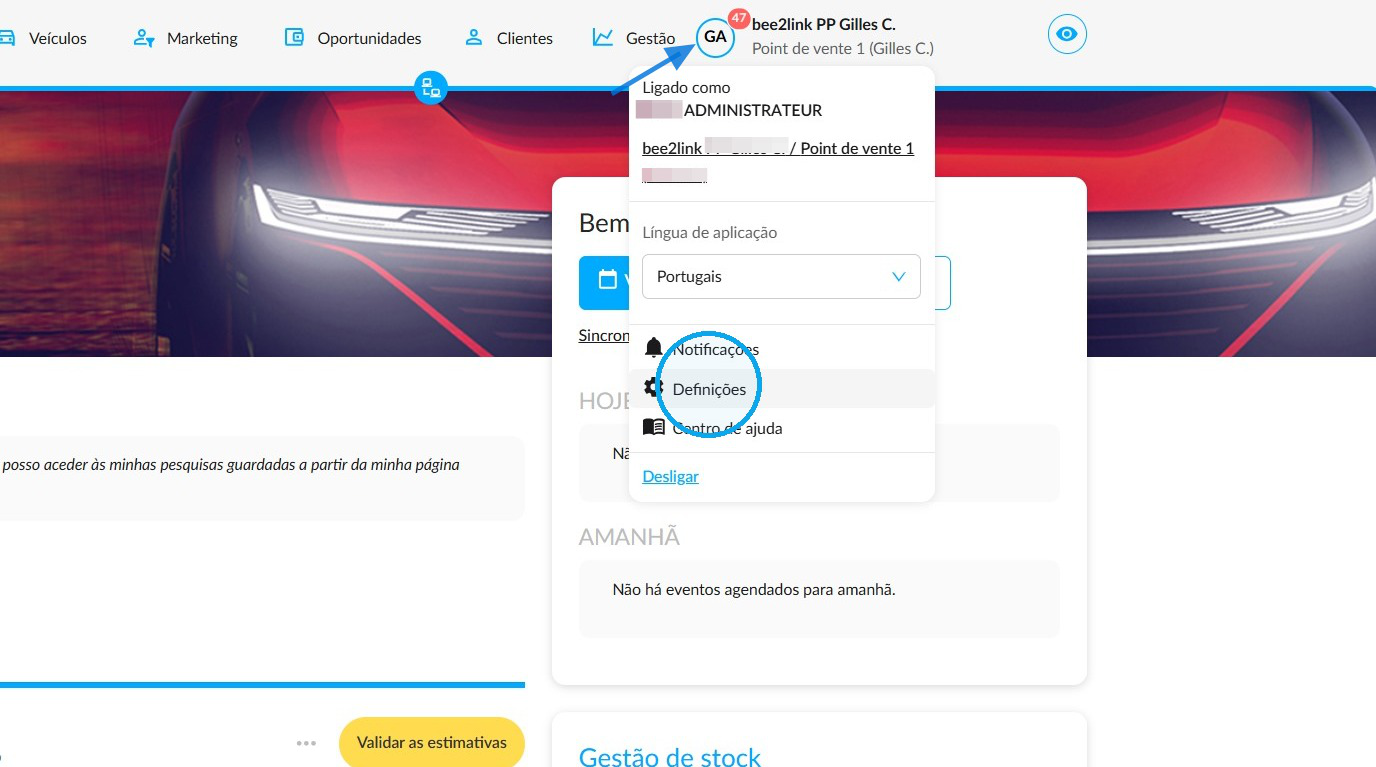
Task: Click the blue network switch icon
Action: [431, 87]
